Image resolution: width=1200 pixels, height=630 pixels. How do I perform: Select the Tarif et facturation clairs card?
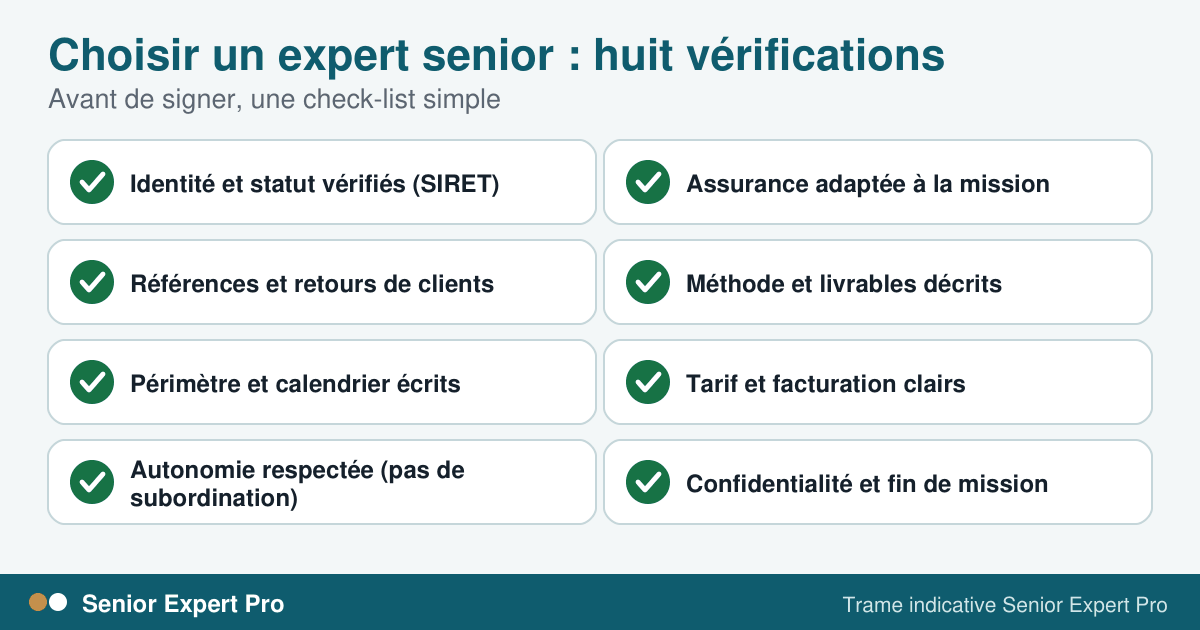tap(878, 382)
